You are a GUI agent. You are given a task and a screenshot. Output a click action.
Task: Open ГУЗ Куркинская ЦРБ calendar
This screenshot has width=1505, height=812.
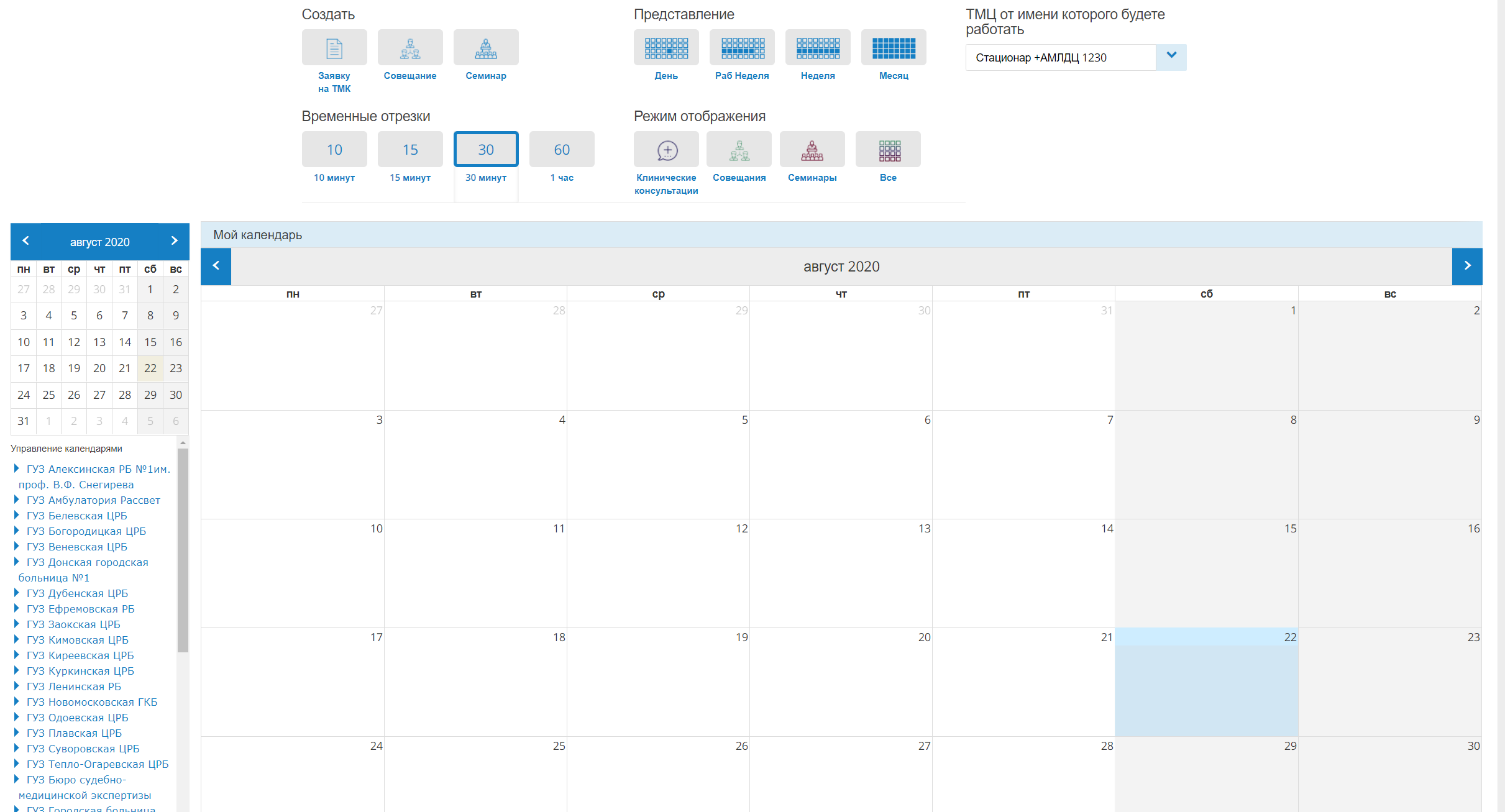[x=80, y=671]
